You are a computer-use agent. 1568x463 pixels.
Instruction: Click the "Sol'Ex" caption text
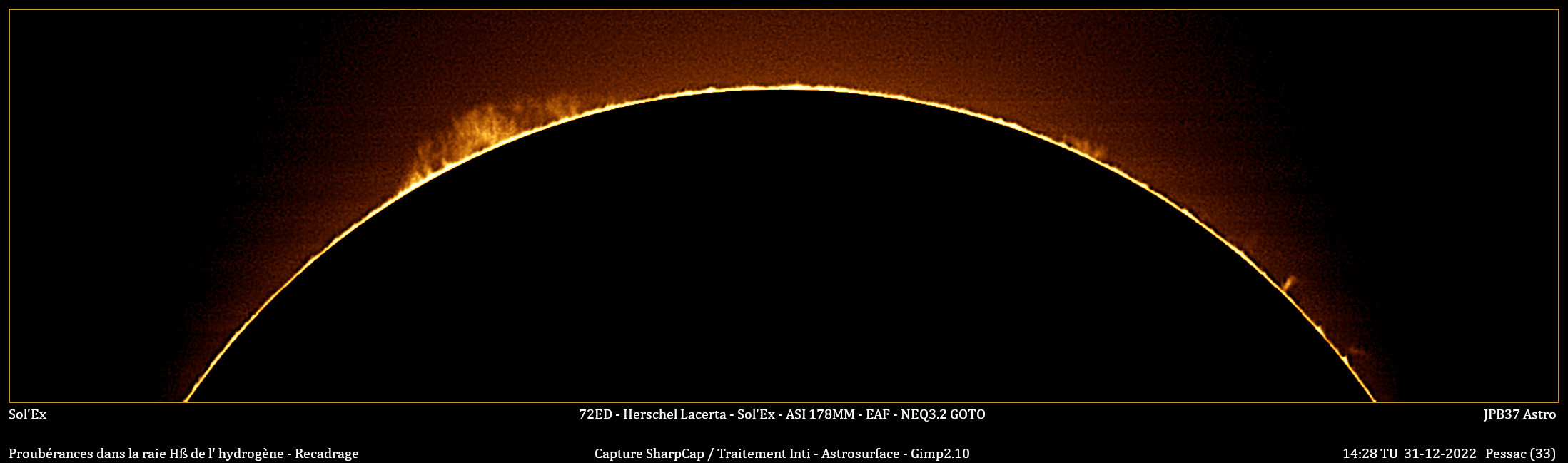tap(27, 414)
